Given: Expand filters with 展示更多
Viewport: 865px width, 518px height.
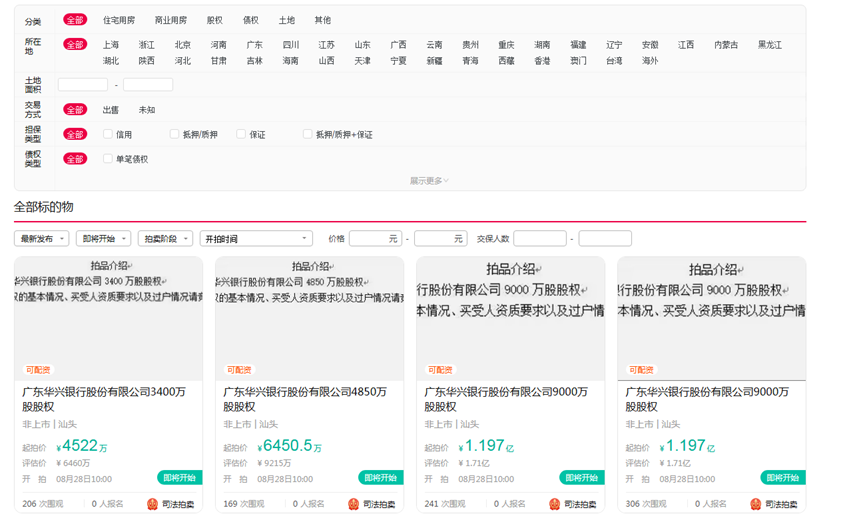Looking at the screenshot, I should [x=429, y=181].
